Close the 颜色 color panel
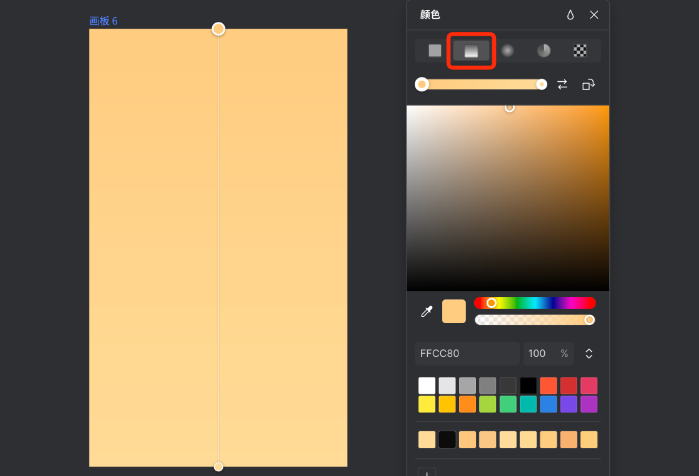The image size is (699, 476). (594, 15)
